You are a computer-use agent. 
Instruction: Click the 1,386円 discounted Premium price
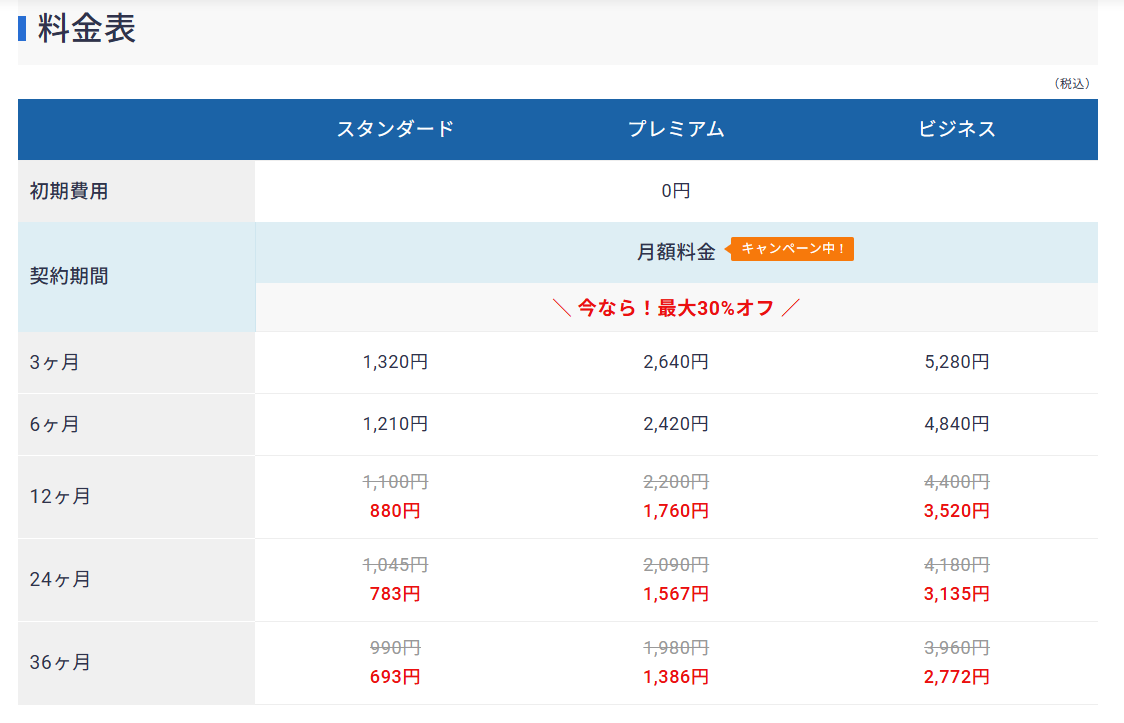coord(676,677)
